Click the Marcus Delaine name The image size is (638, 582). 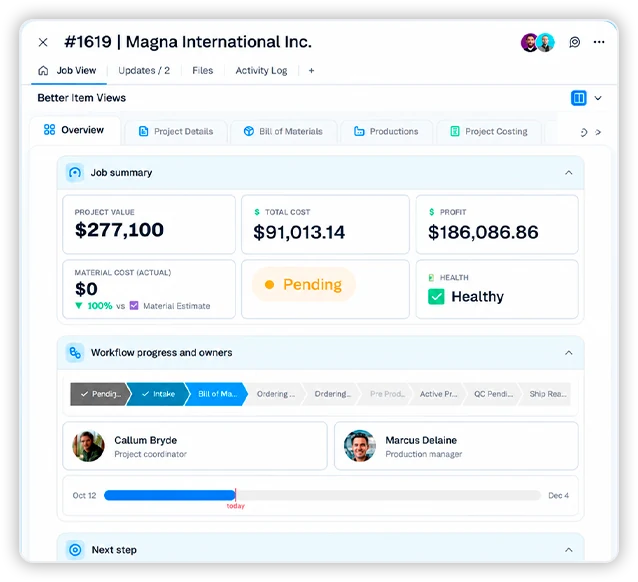tap(421, 440)
